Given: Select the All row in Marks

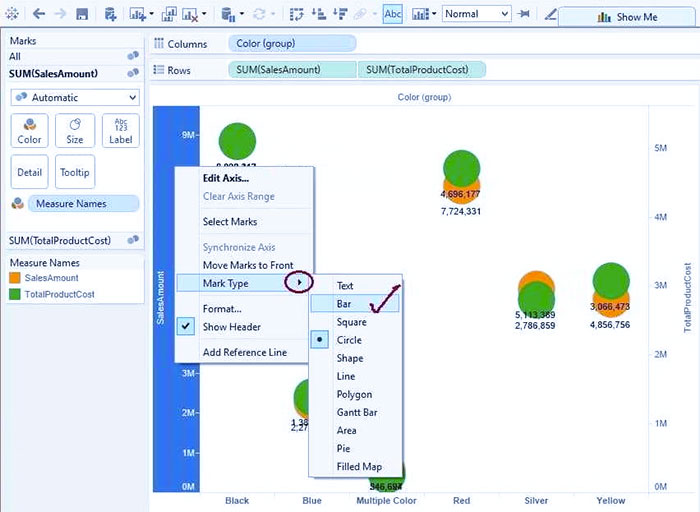Looking at the screenshot, I should click(x=74, y=56).
